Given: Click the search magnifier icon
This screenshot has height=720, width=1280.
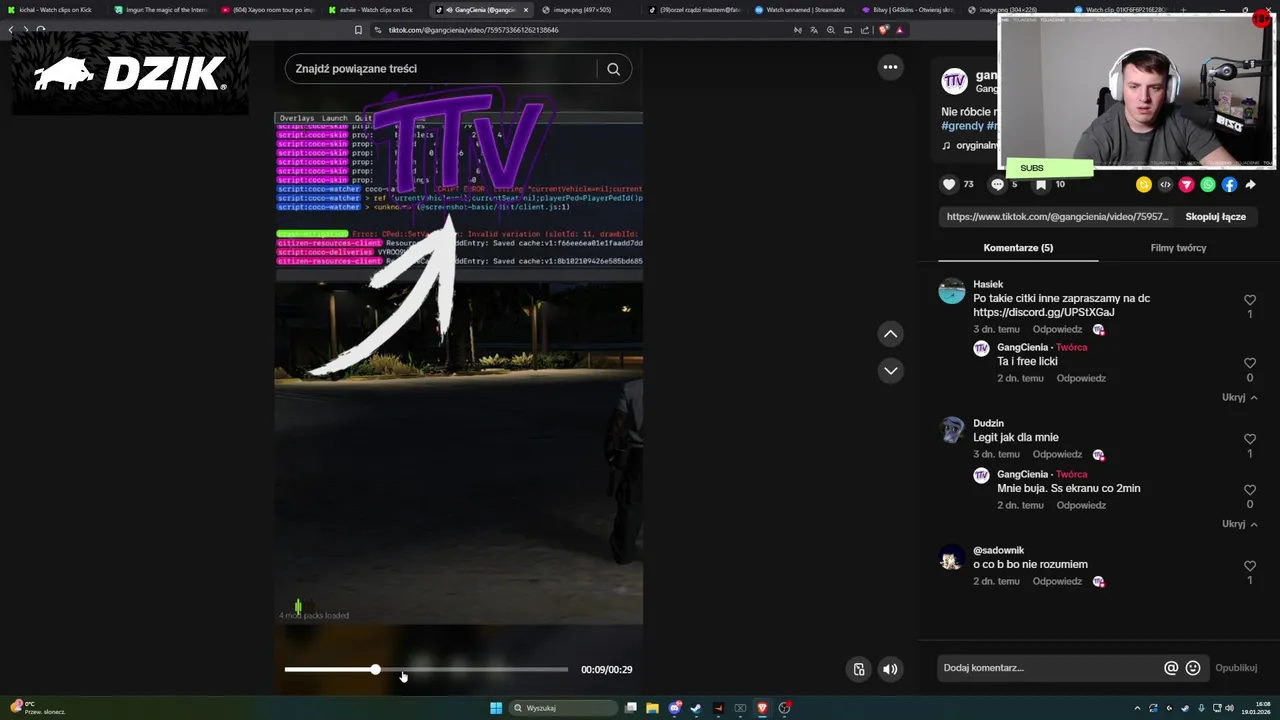Looking at the screenshot, I should click(x=613, y=69).
